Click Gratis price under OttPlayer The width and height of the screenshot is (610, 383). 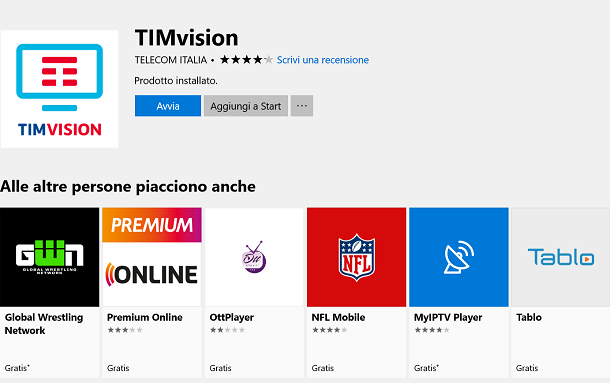[x=220, y=368]
